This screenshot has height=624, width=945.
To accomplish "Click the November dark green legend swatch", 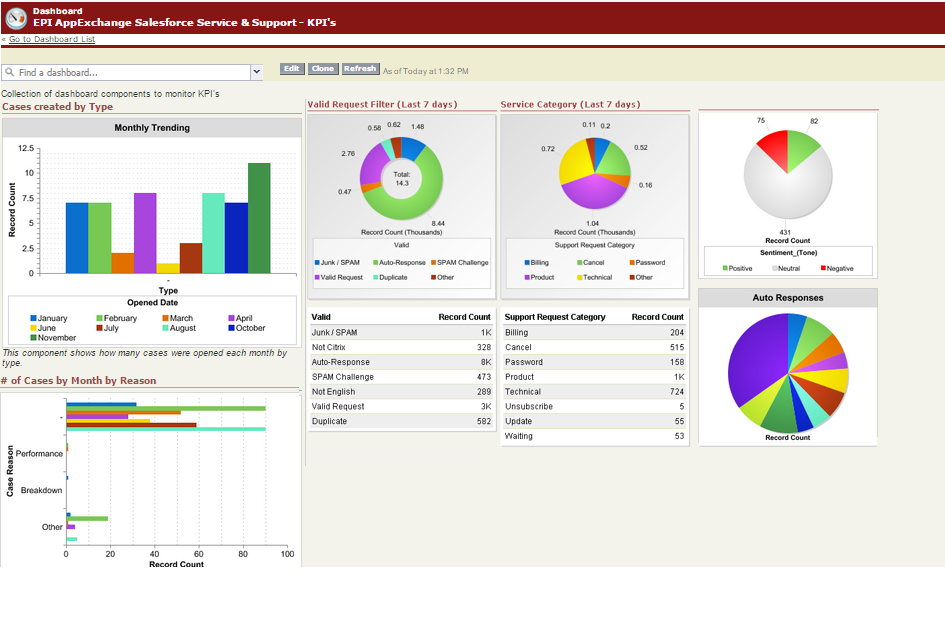I will click(34, 338).
